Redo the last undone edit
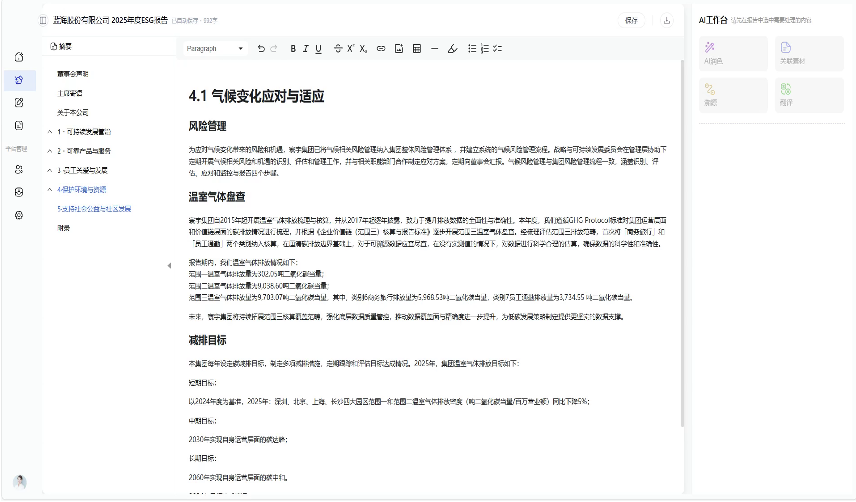This screenshot has width=856, height=502. 274,49
